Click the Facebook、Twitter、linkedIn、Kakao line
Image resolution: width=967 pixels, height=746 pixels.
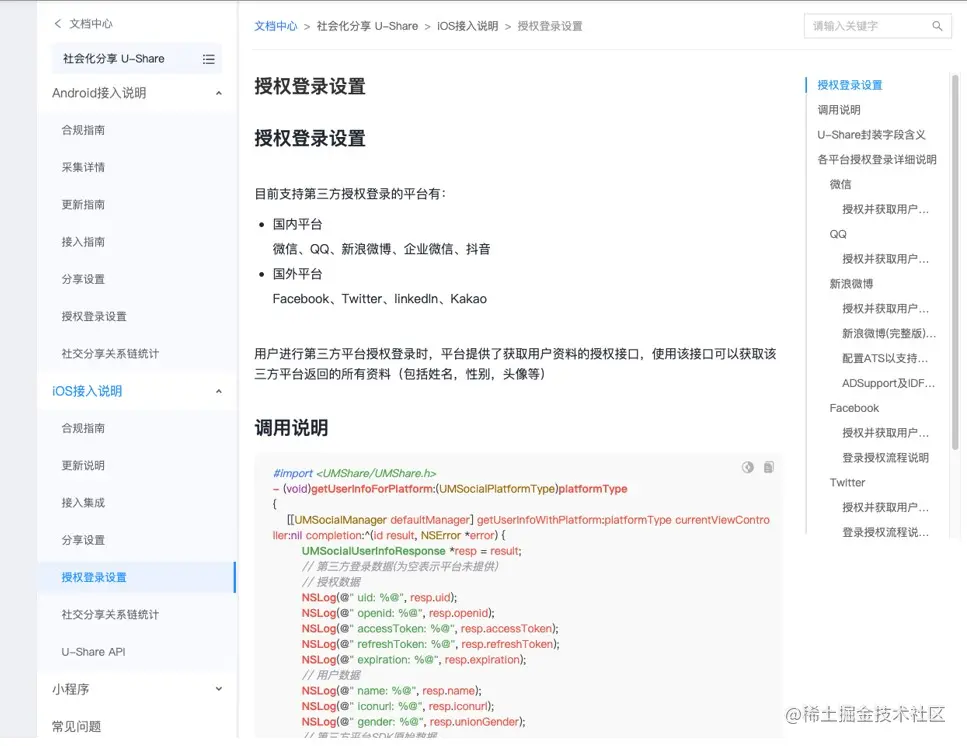[x=379, y=299]
